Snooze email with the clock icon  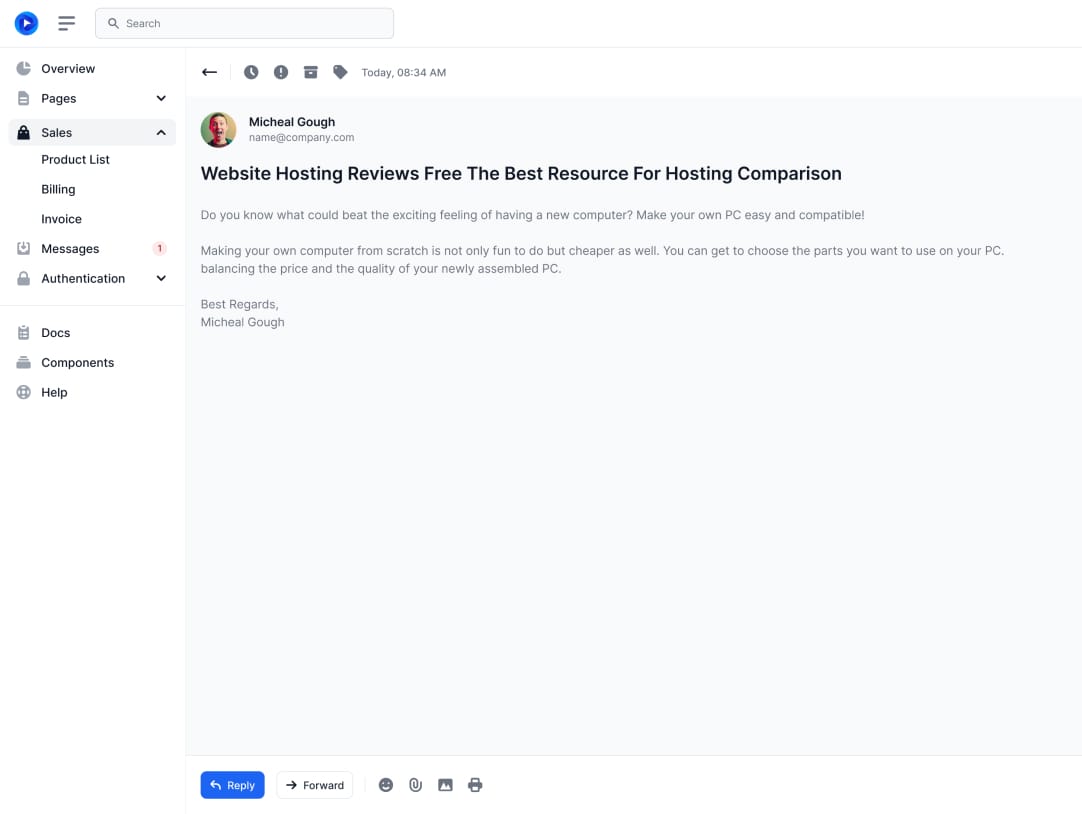pos(251,72)
